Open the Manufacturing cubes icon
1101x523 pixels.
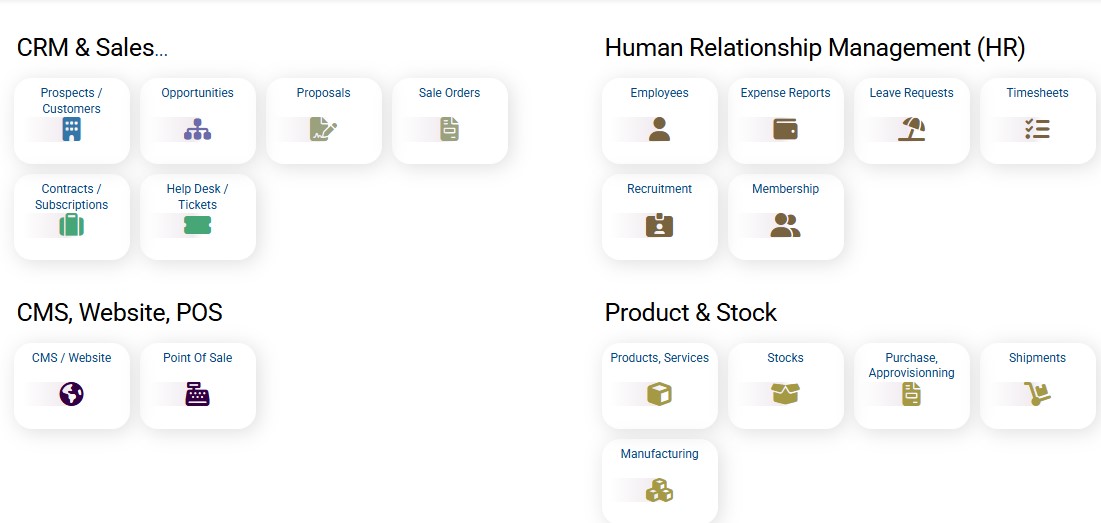[659, 490]
